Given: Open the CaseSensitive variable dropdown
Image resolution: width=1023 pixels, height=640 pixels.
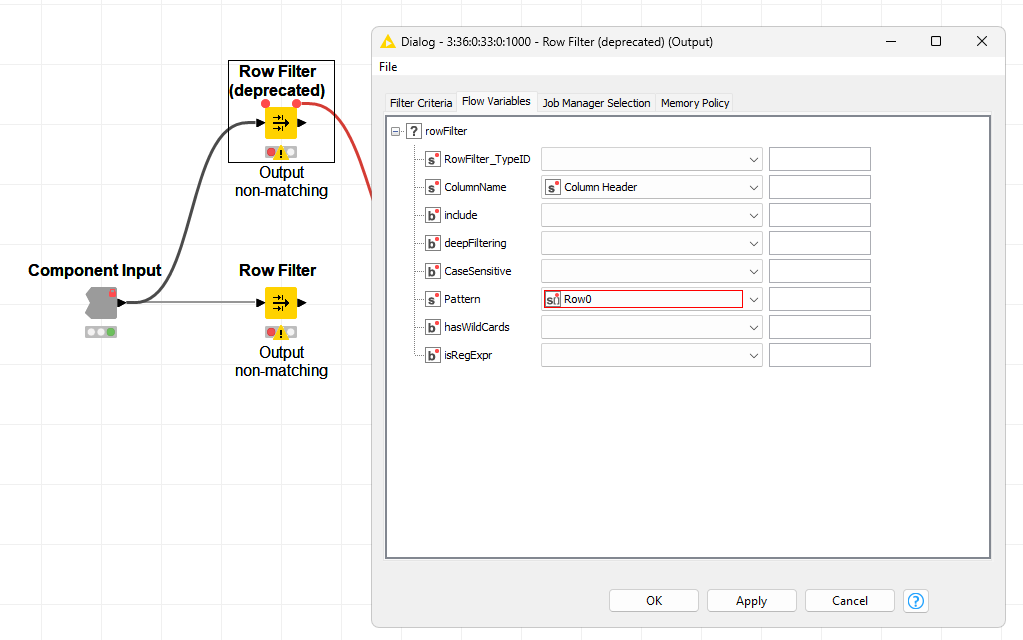Looking at the screenshot, I should point(752,271).
